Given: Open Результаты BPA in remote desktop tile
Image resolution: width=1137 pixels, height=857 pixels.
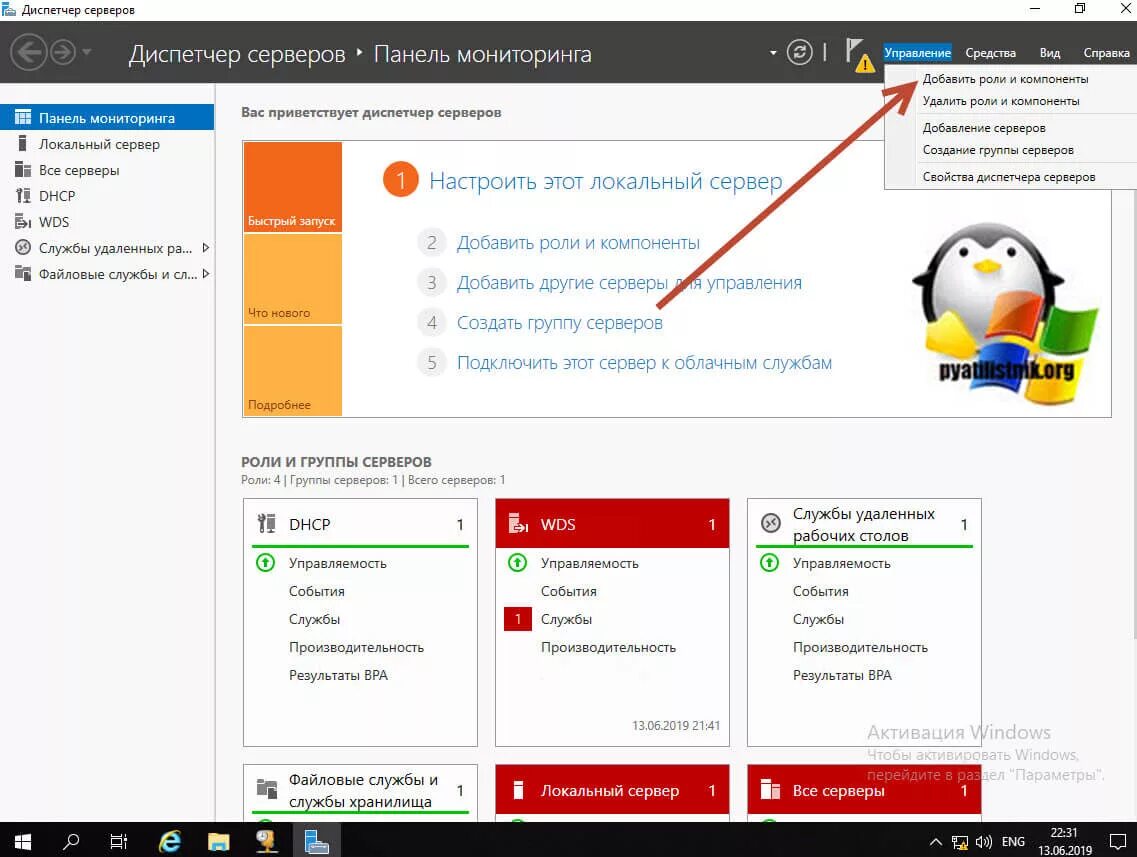Looking at the screenshot, I should pos(842,675).
